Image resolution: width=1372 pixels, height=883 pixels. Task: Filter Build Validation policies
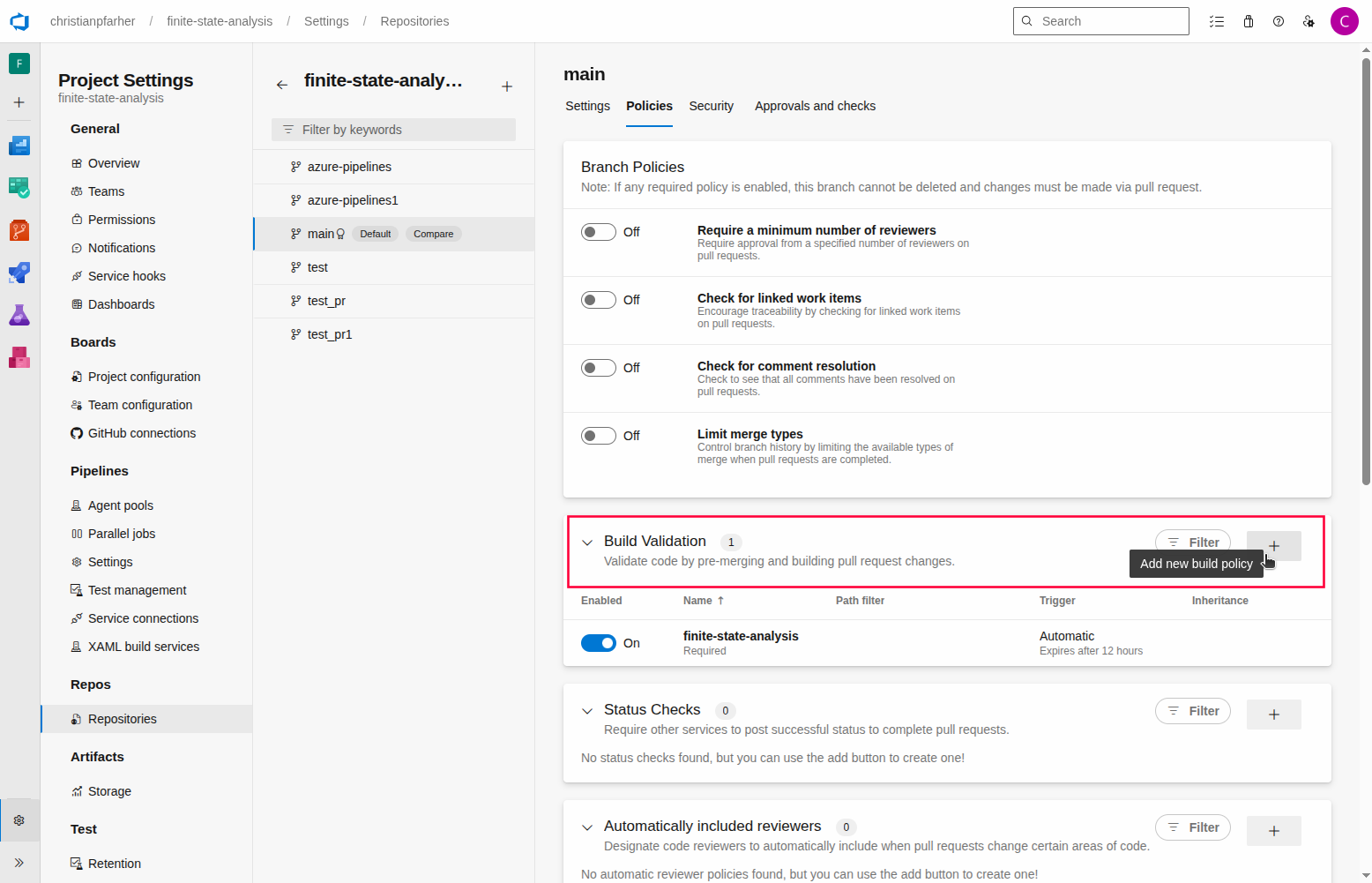(x=1193, y=542)
